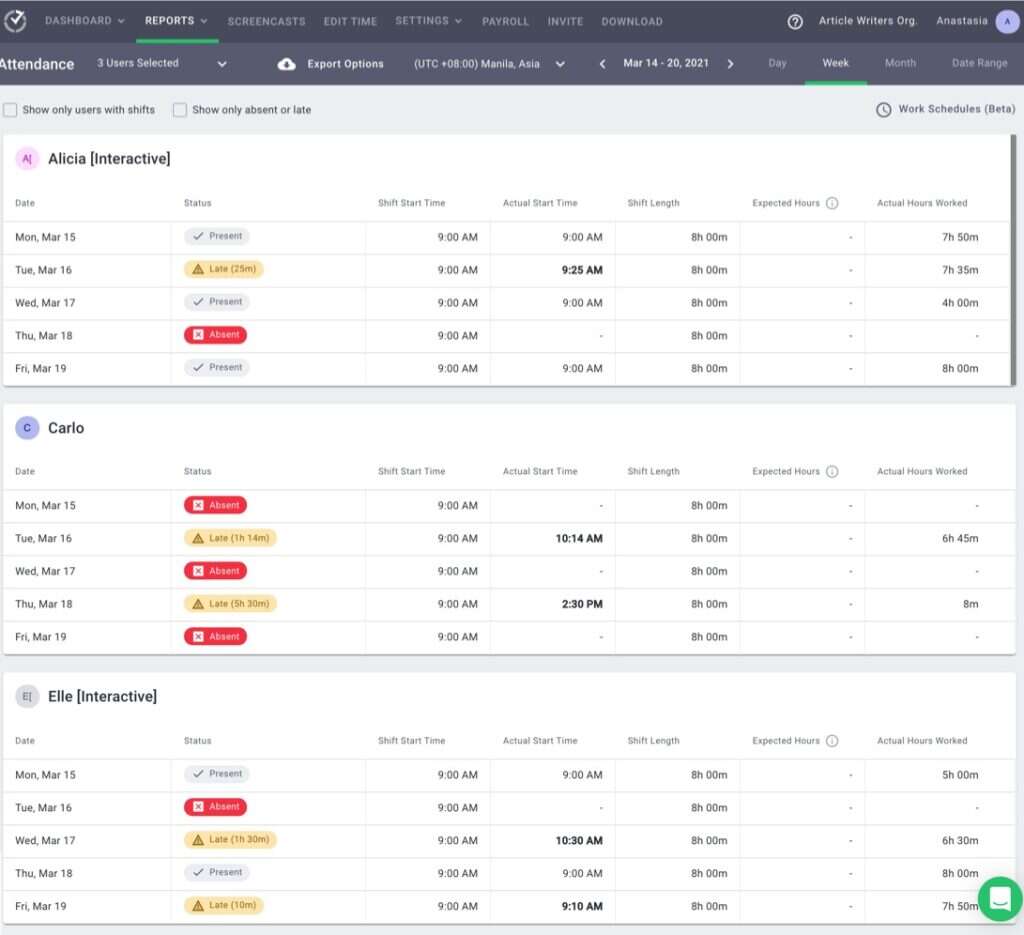Open the help question mark icon

click(795, 21)
